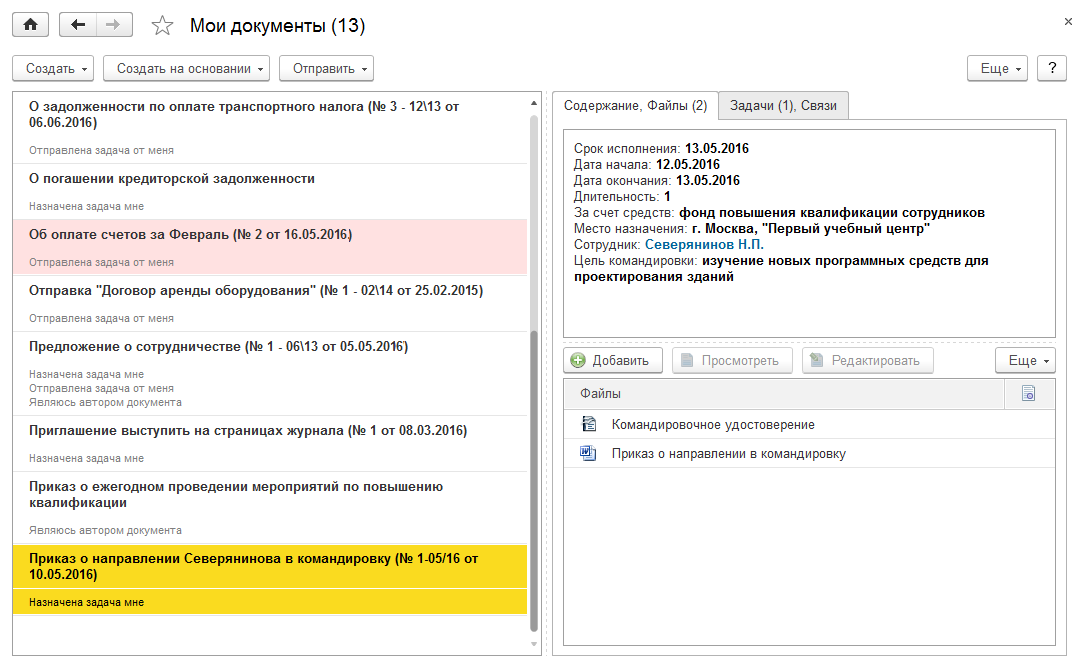1086x668 pixels.
Task: Open the files panel Еще menu
Action: point(1026,360)
